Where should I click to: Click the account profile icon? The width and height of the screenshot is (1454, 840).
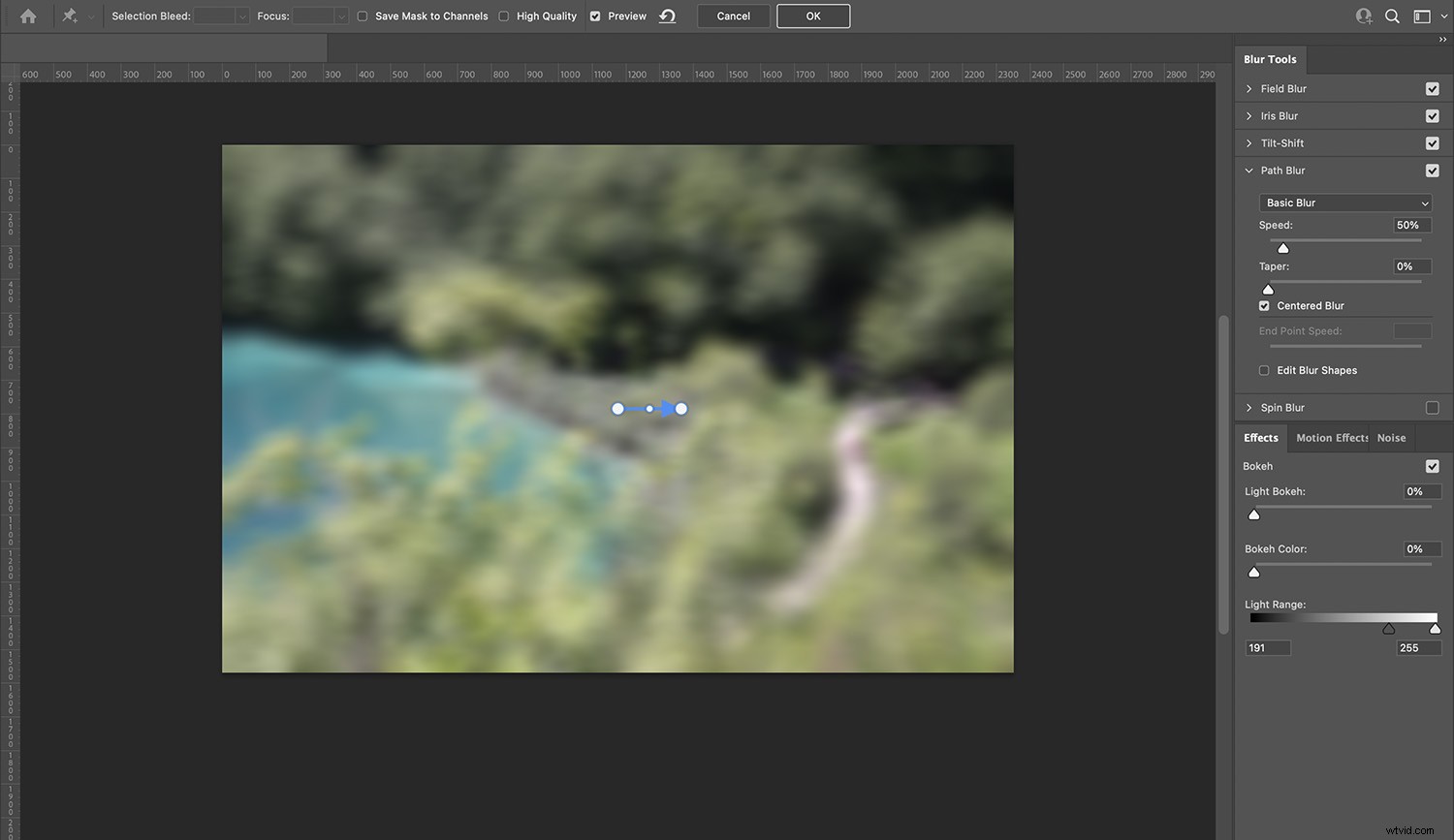point(1363,16)
